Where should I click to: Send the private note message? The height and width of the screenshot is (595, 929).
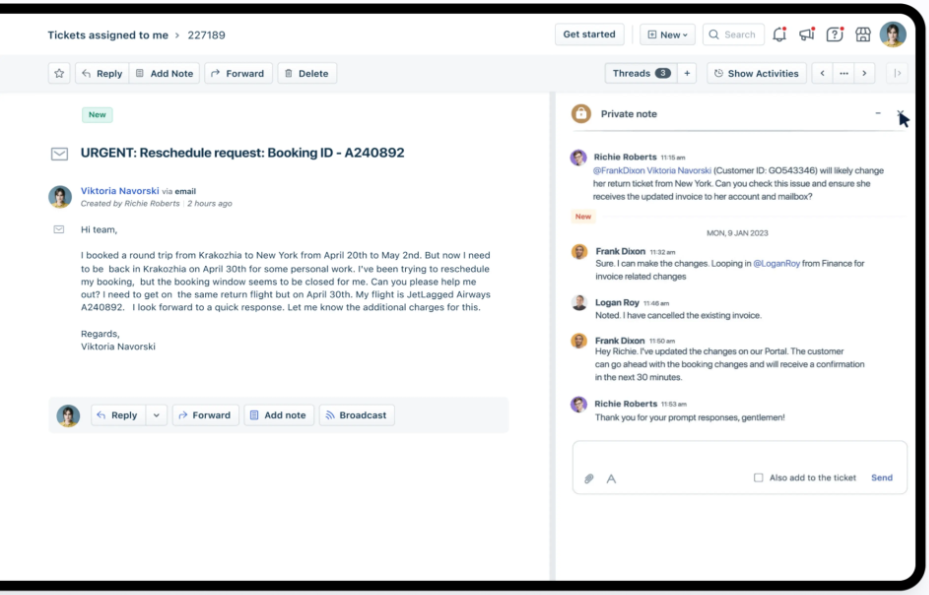(x=882, y=478)
